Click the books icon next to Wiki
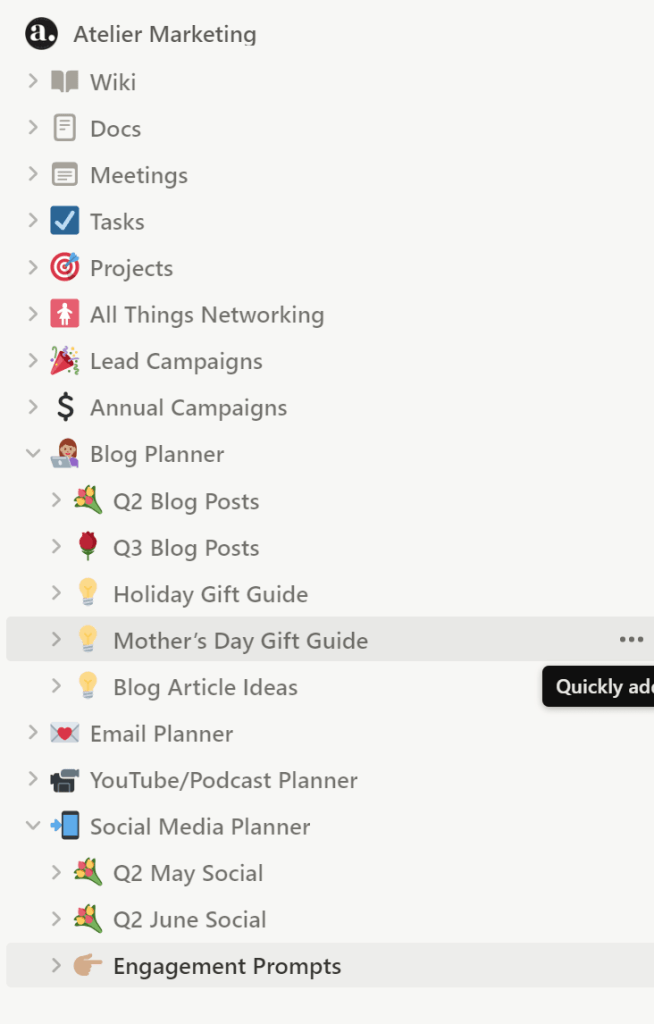The height and width of the screenshot is (1024, 654). (63, 81)
